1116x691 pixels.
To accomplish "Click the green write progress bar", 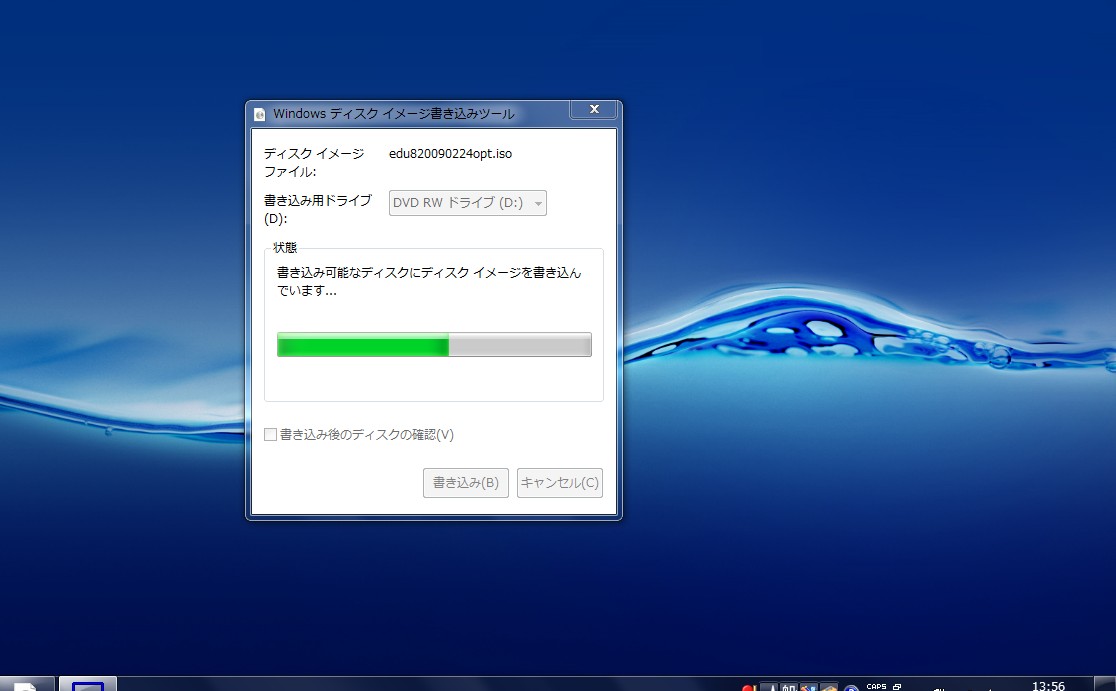I will pos(434,344).
